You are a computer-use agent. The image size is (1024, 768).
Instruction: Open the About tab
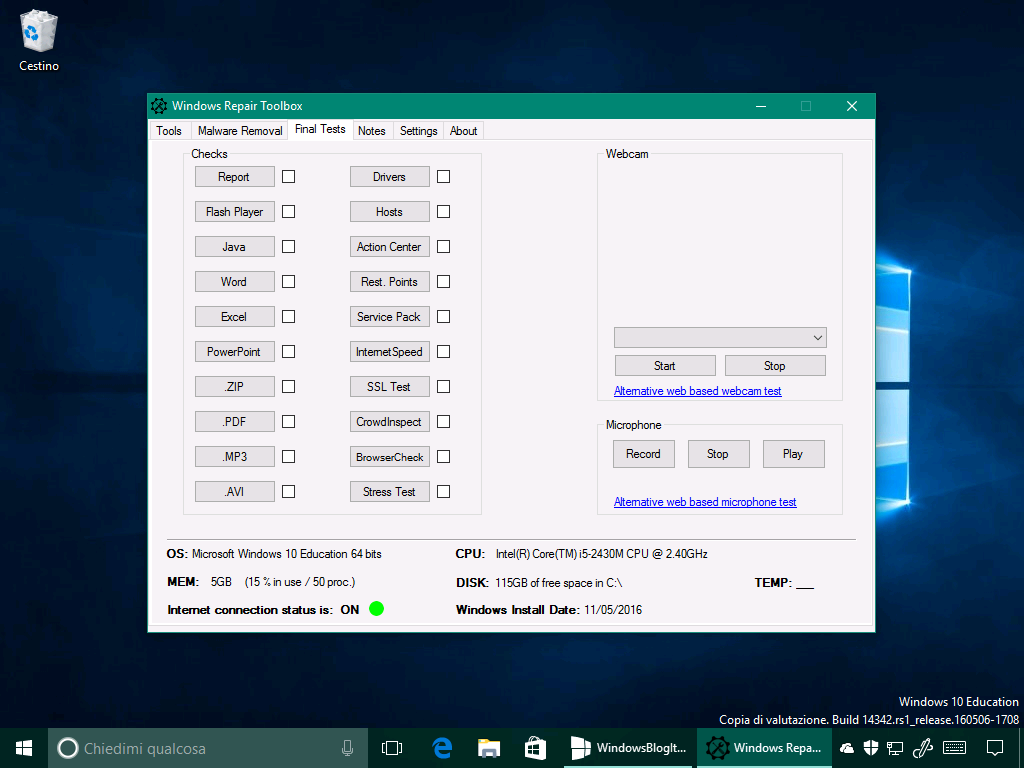(x=464, y=131)
